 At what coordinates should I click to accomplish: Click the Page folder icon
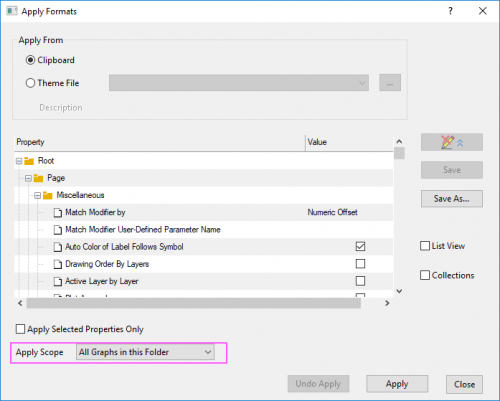(x=39, y=178)
